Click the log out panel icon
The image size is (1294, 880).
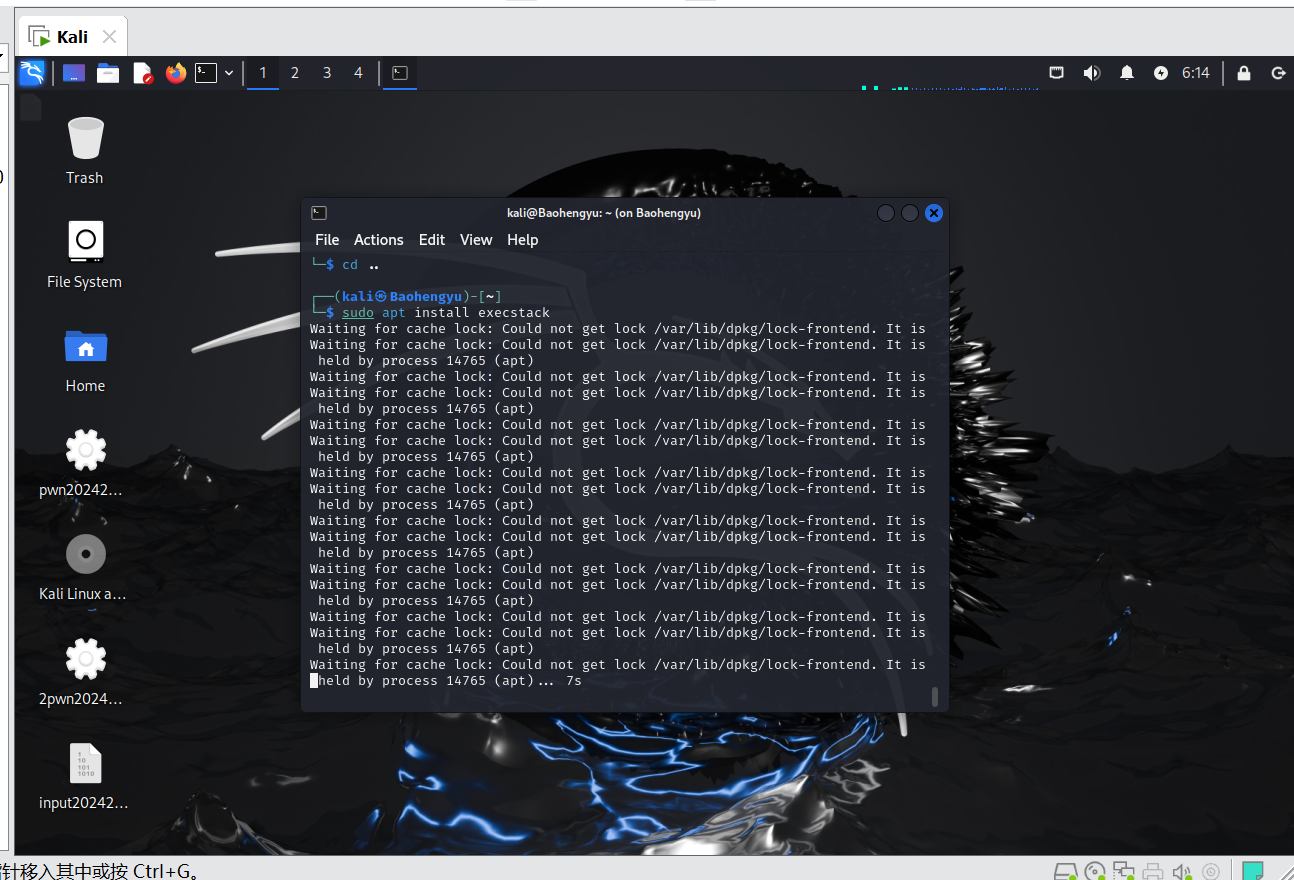click(x=1278, y=73)
